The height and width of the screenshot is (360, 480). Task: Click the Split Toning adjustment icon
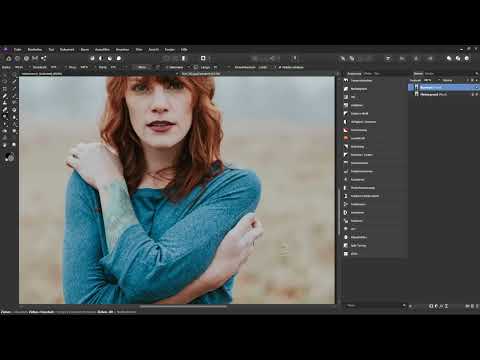(x=346, y=245)
